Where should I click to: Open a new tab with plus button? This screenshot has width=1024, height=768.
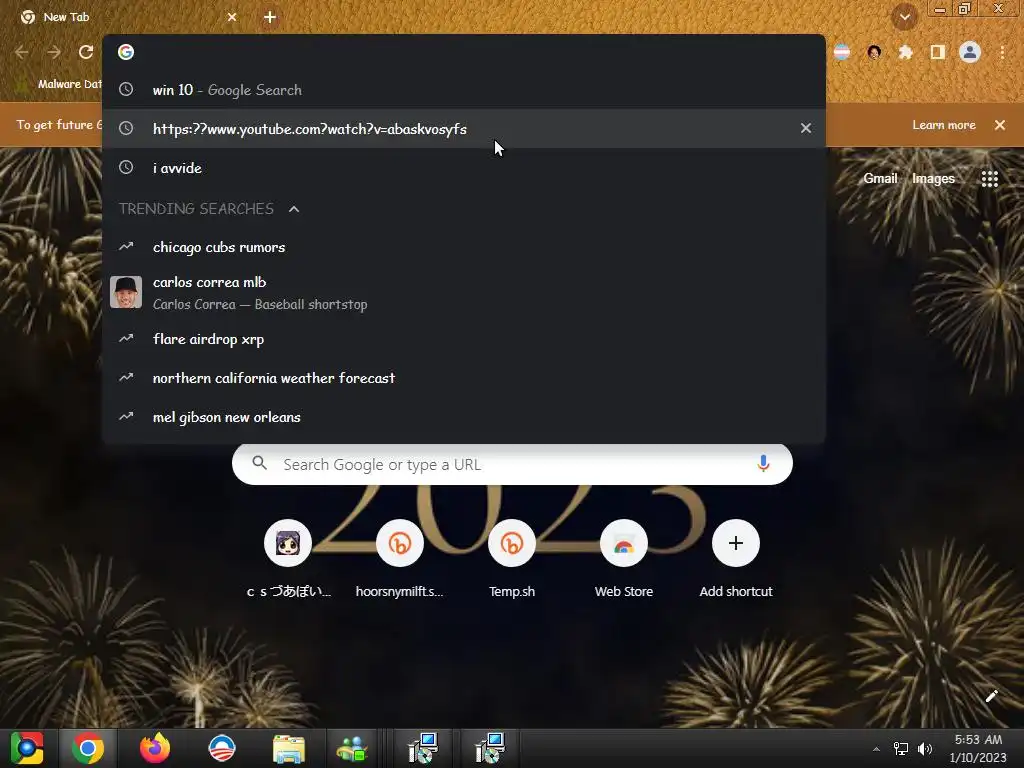[x=270, y=17]
